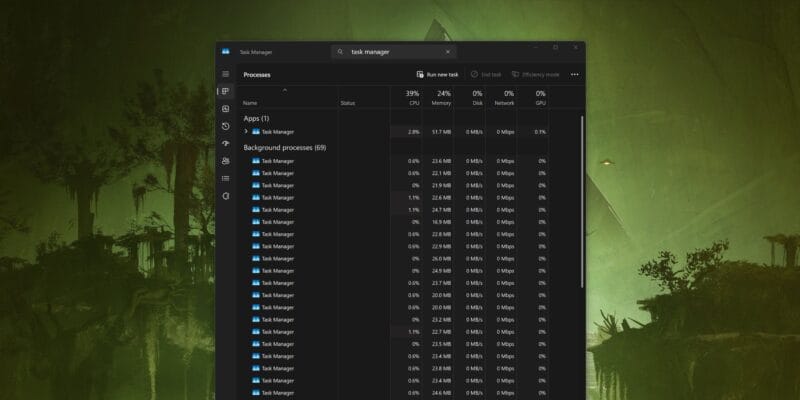Click the Background processes (69) group header
The width and height of the screenshot is (800, 400).
285,147
